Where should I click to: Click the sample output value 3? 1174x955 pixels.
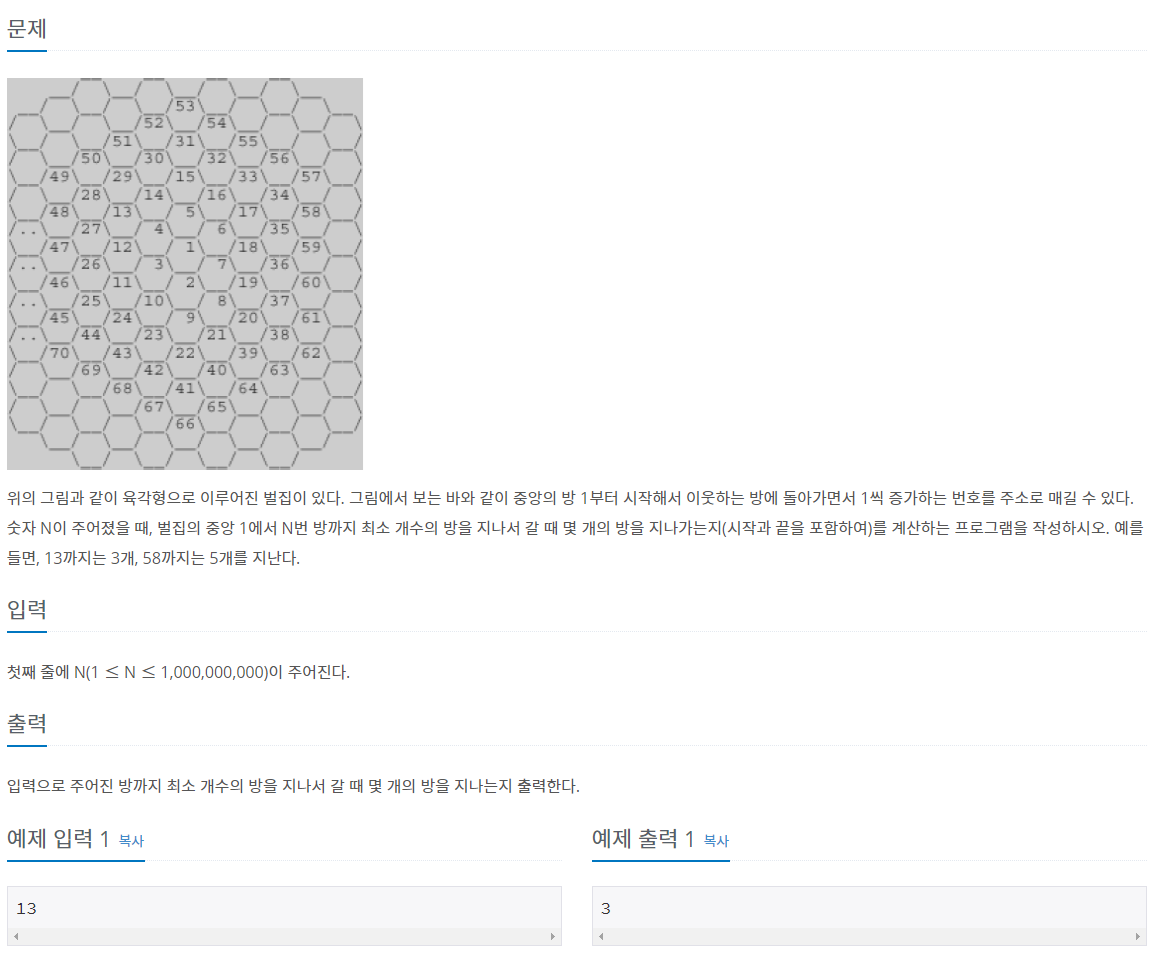(606, 908)
